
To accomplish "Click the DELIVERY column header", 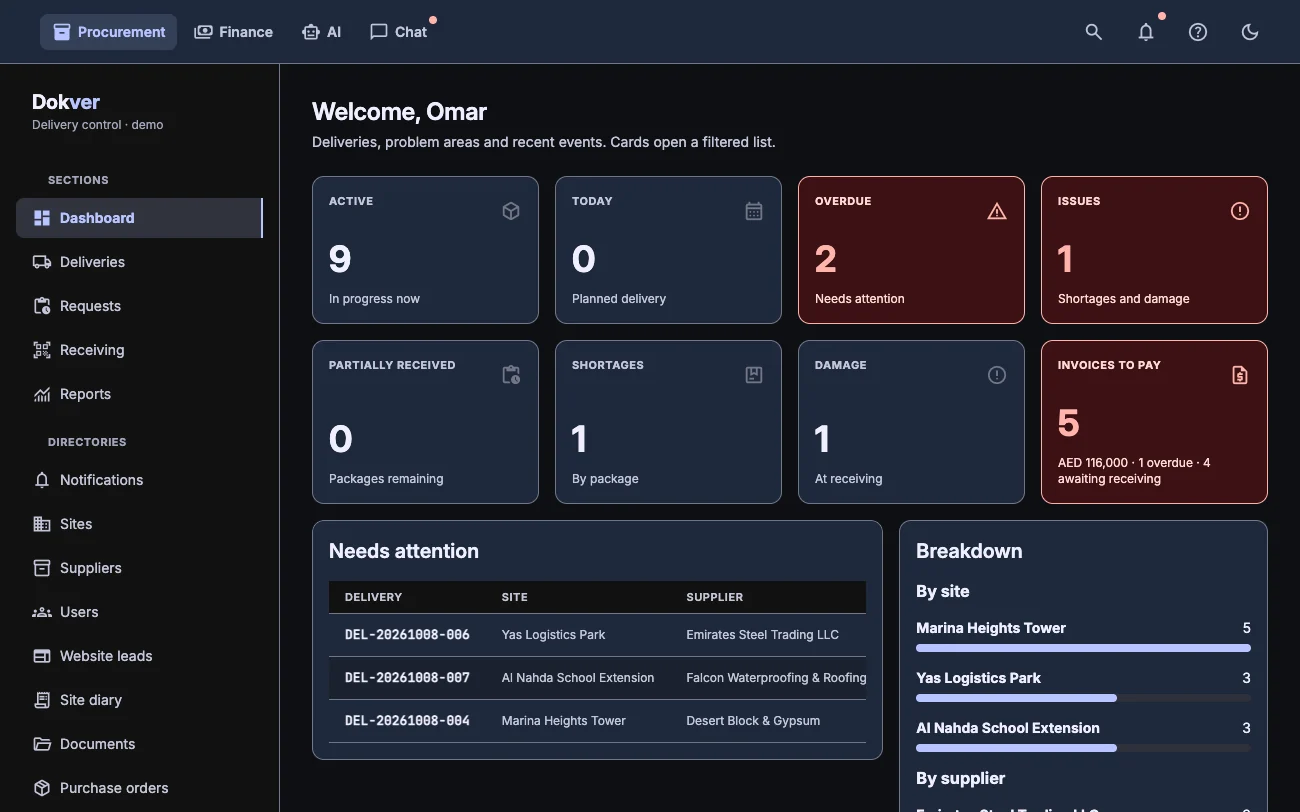I will pyautogui.click(x=373, y=597).
